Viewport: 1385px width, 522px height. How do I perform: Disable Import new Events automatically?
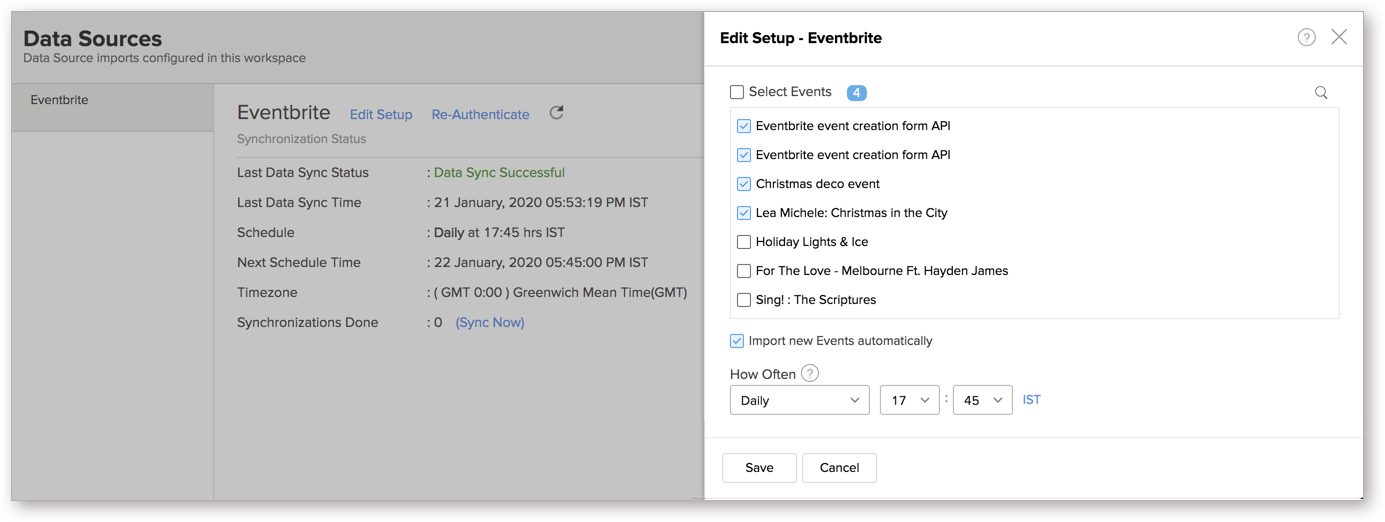[737, 341]
